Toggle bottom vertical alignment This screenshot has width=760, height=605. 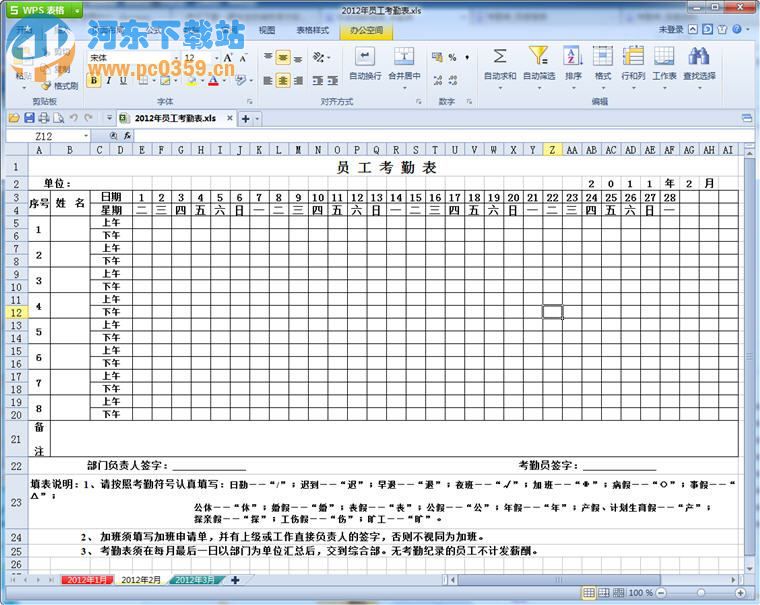coord(298,58)
